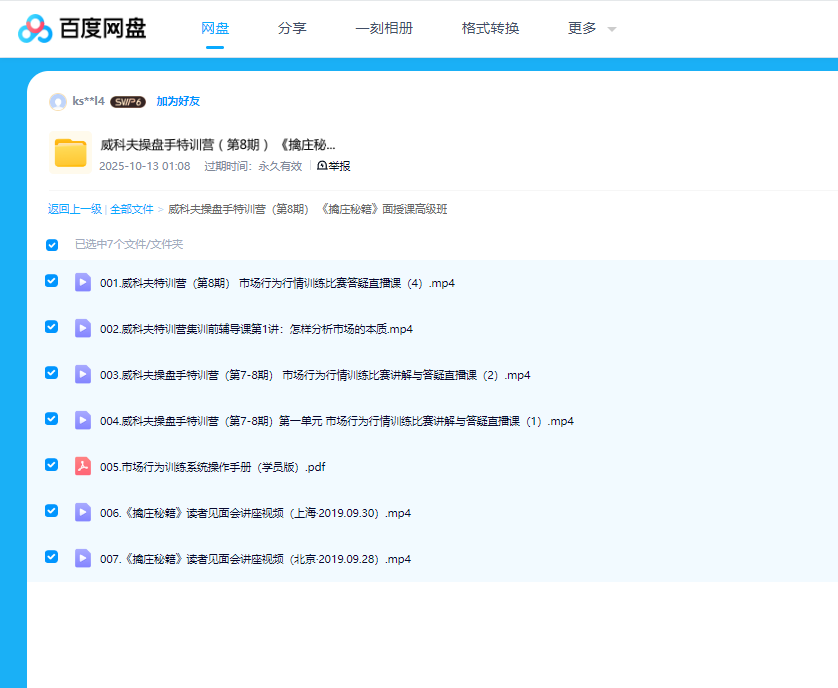Click 加为好友 to add friend
This screenshot has width=838, height=688.
[178, 102]
